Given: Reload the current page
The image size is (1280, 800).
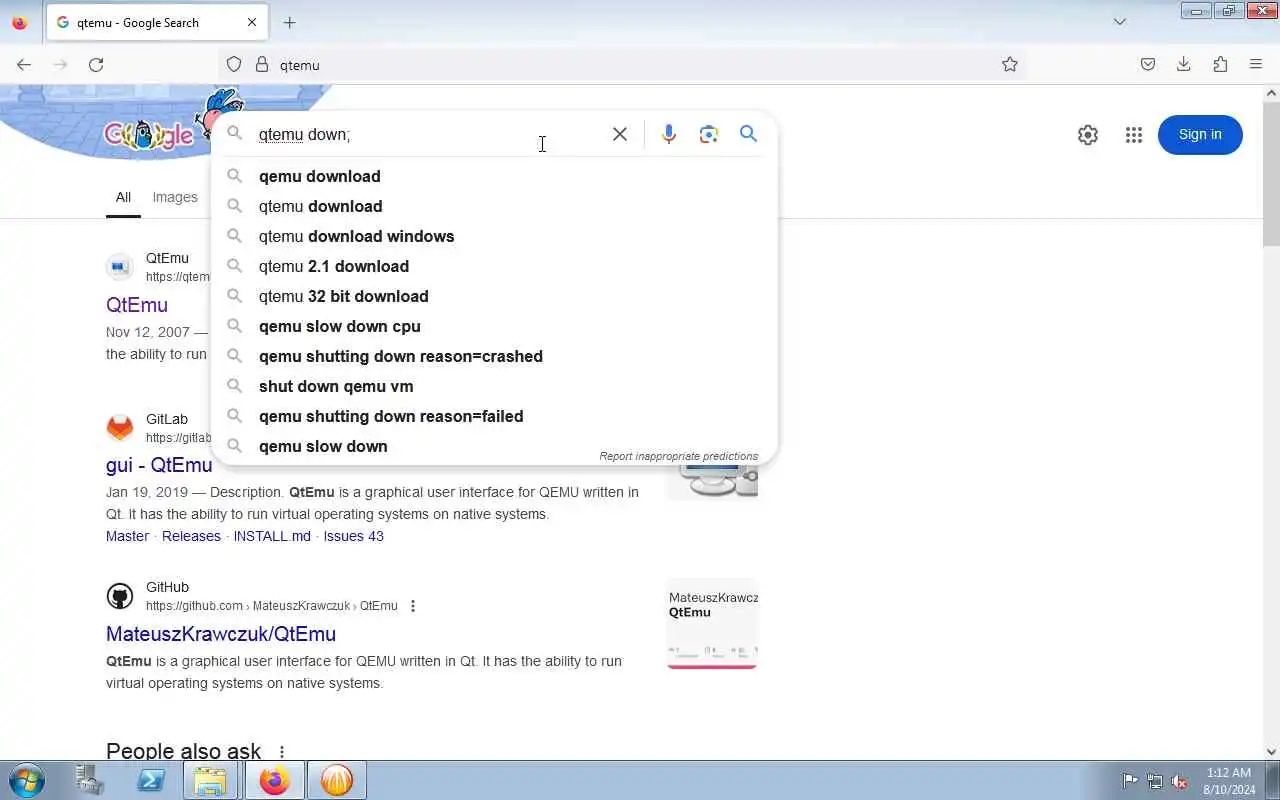Looking at the screenshot, I should [96, 64].
